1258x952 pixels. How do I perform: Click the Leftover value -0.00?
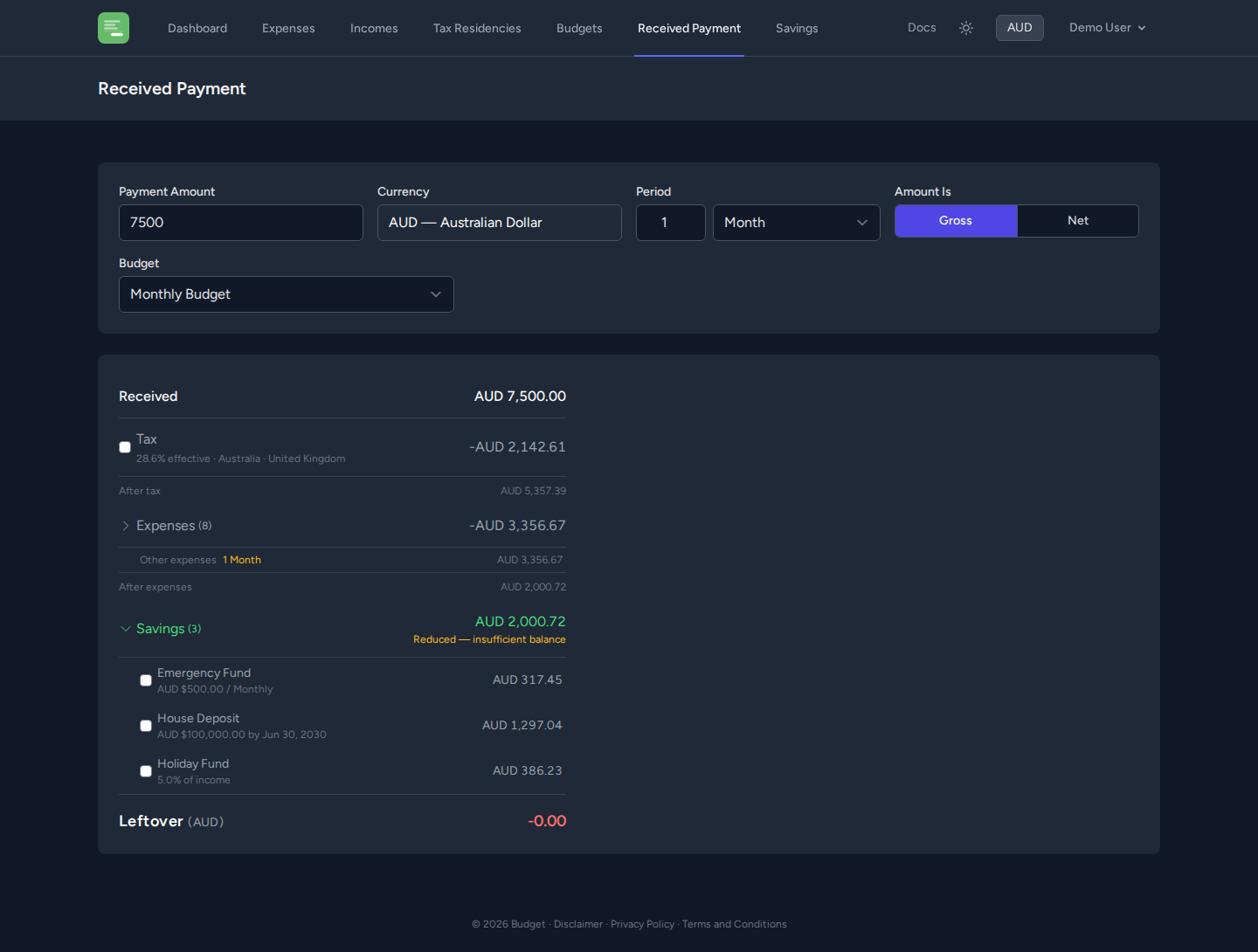(547, 821)
